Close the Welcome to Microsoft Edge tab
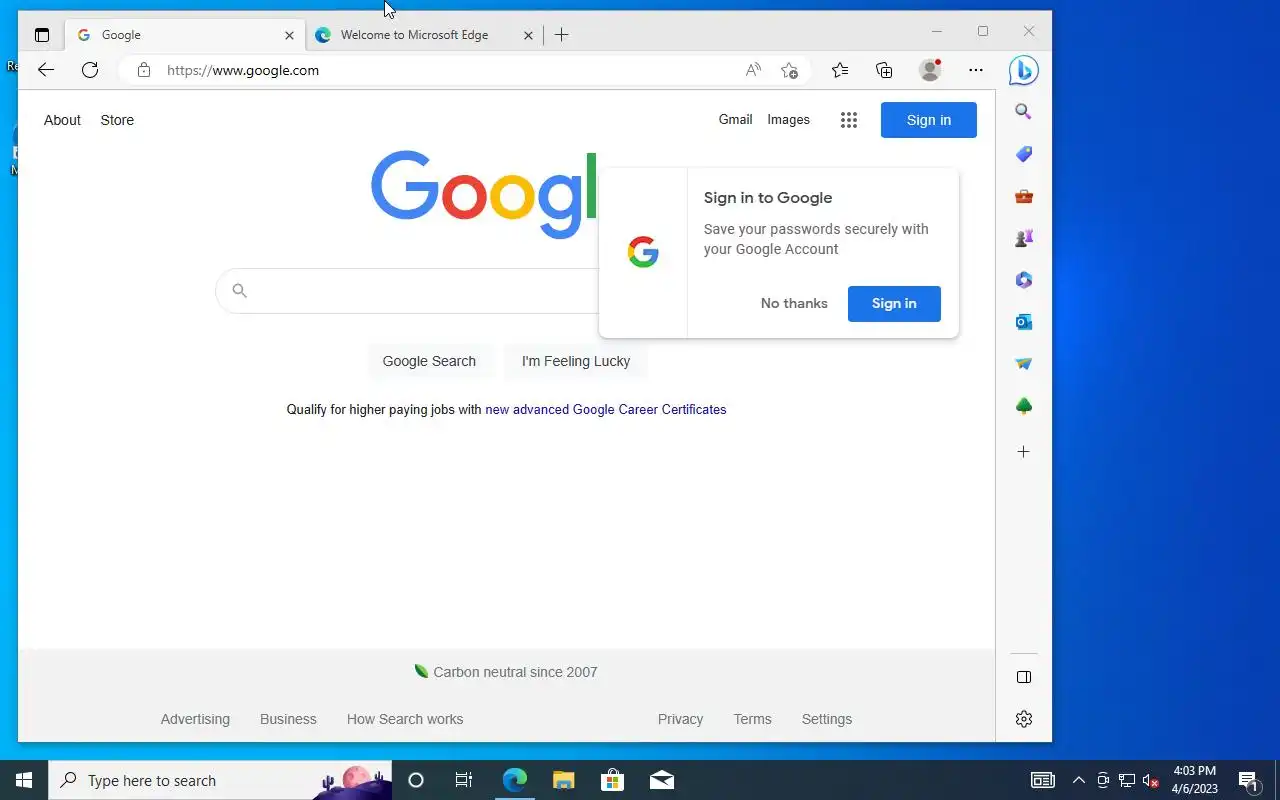Image resolution: width=1280 pixels, height=800 pixels. pos(528,35)
